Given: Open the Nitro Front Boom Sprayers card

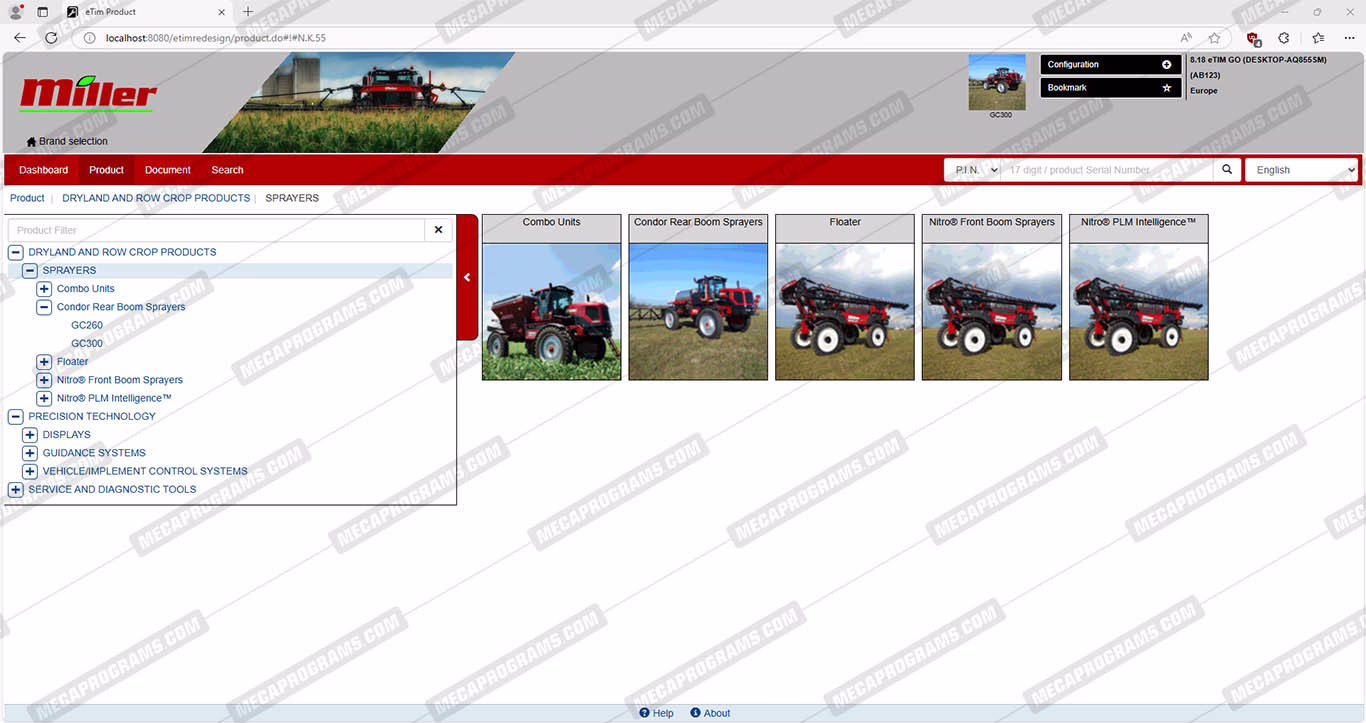Looking at the screenshot, I should pos(992,297).
